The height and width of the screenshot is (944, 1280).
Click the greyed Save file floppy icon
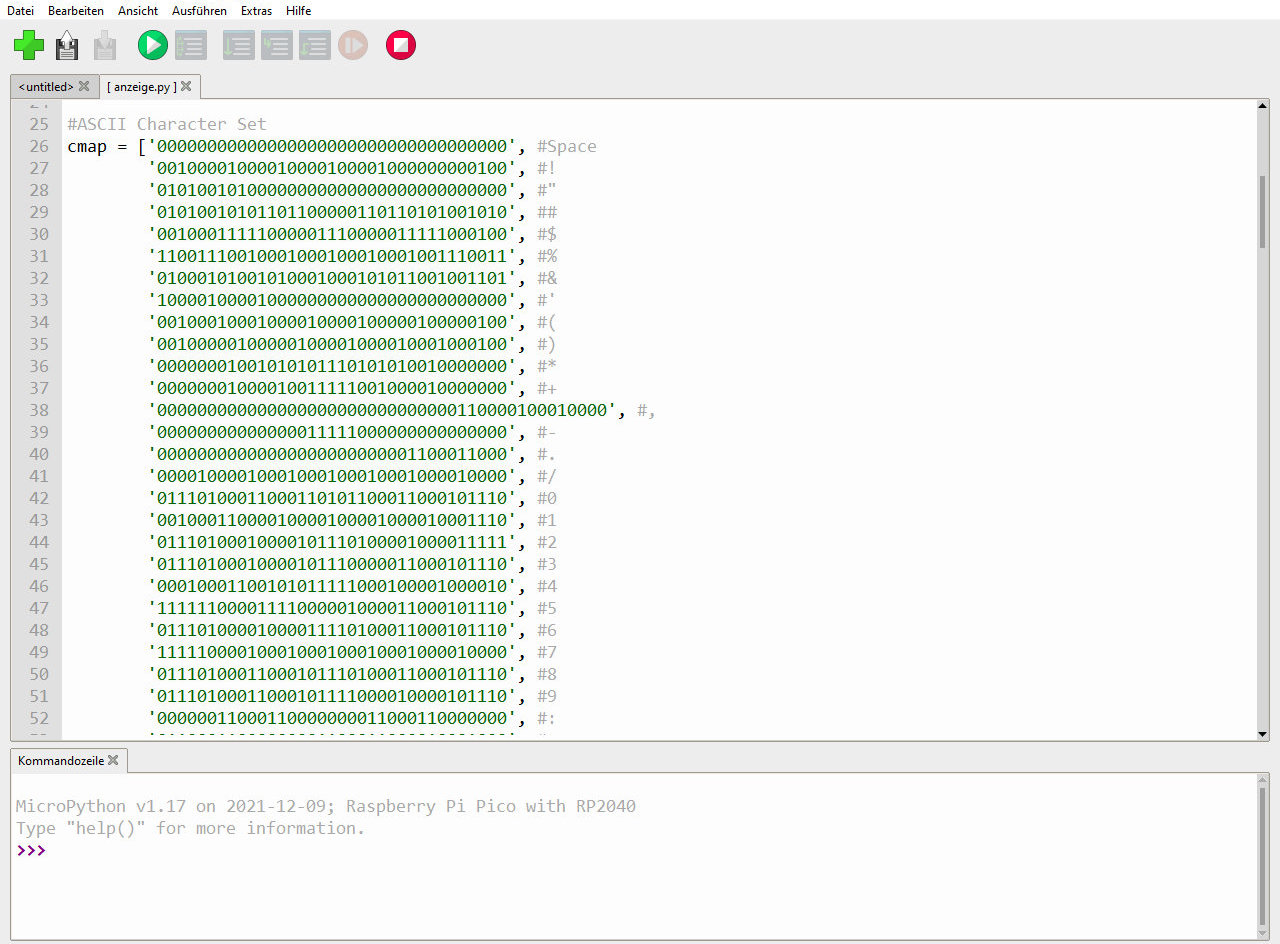click(x=105, y=45)
